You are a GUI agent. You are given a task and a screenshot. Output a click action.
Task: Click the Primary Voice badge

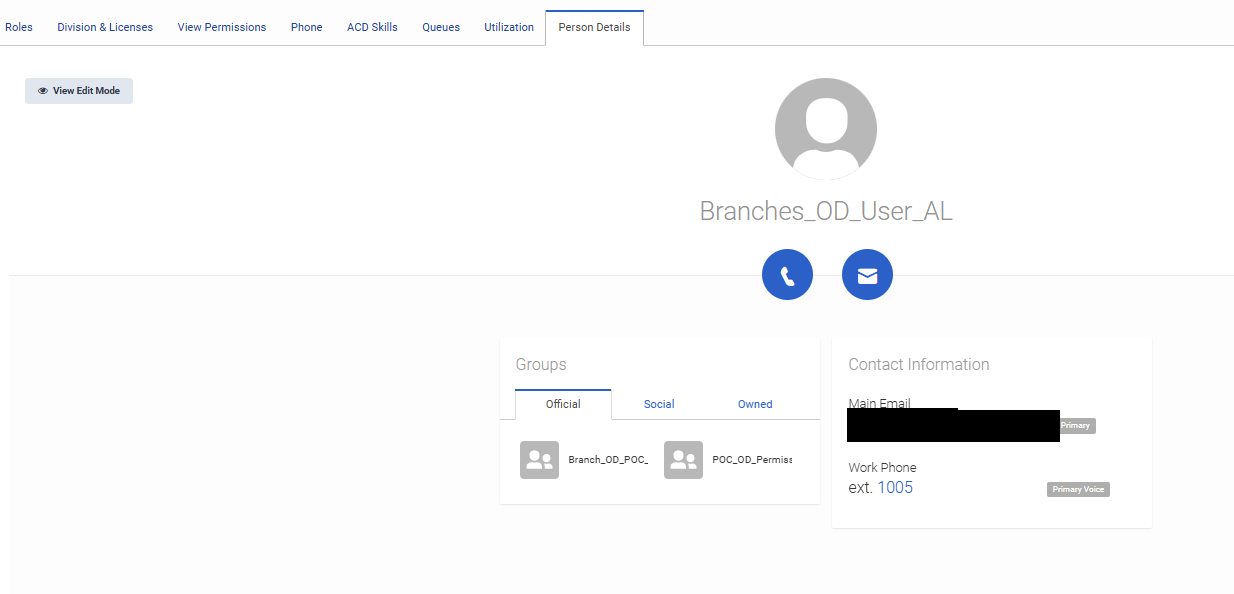point(1078,490)
